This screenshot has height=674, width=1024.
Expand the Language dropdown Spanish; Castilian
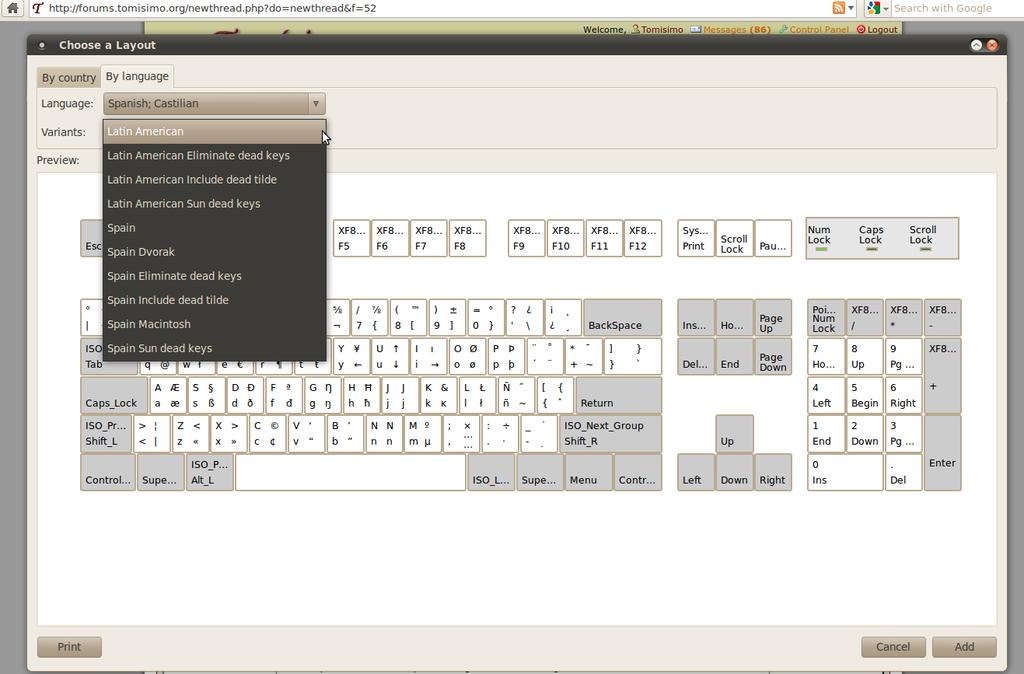coord(214,104)
